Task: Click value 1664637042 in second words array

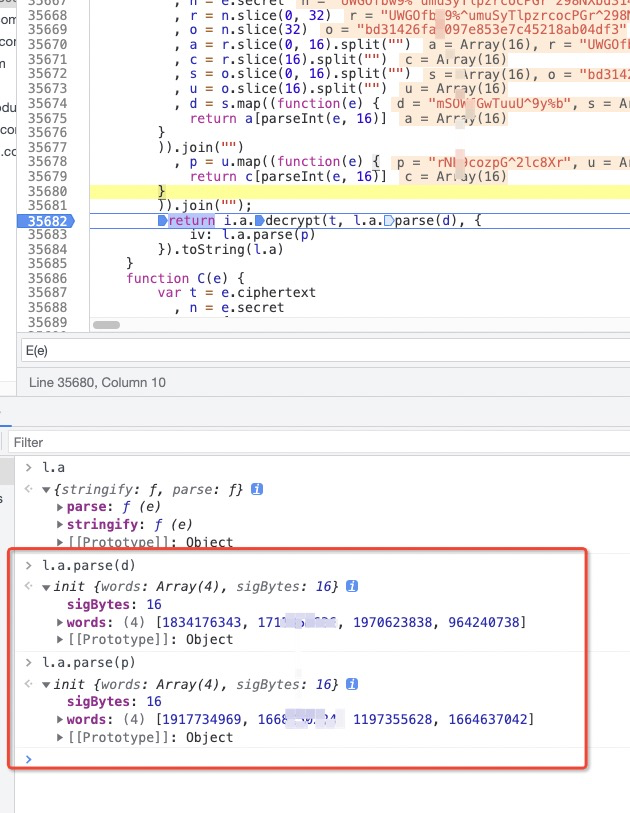Action: click(x=488, y=720)
